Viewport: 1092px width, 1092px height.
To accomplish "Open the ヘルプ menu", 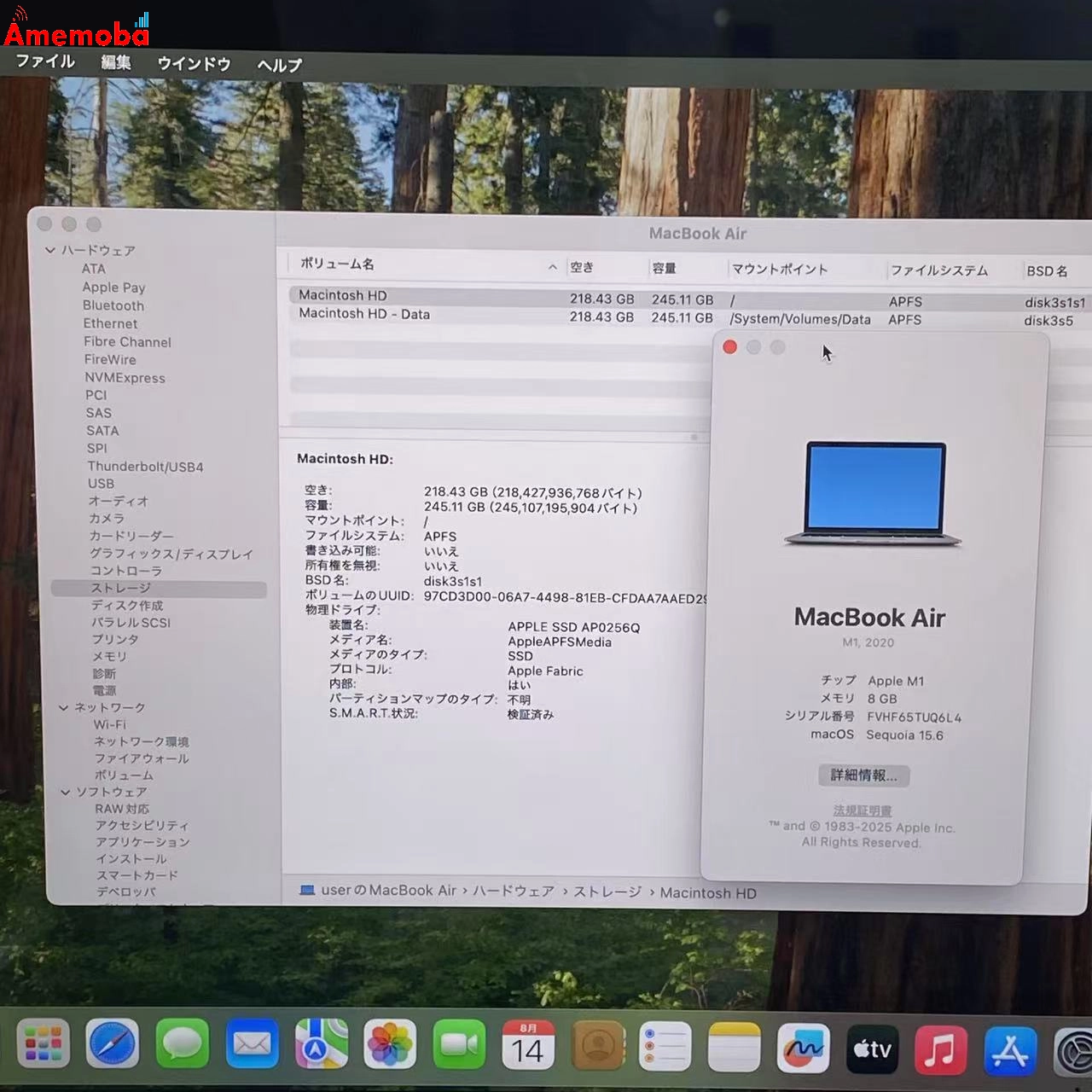I will 278,65.
